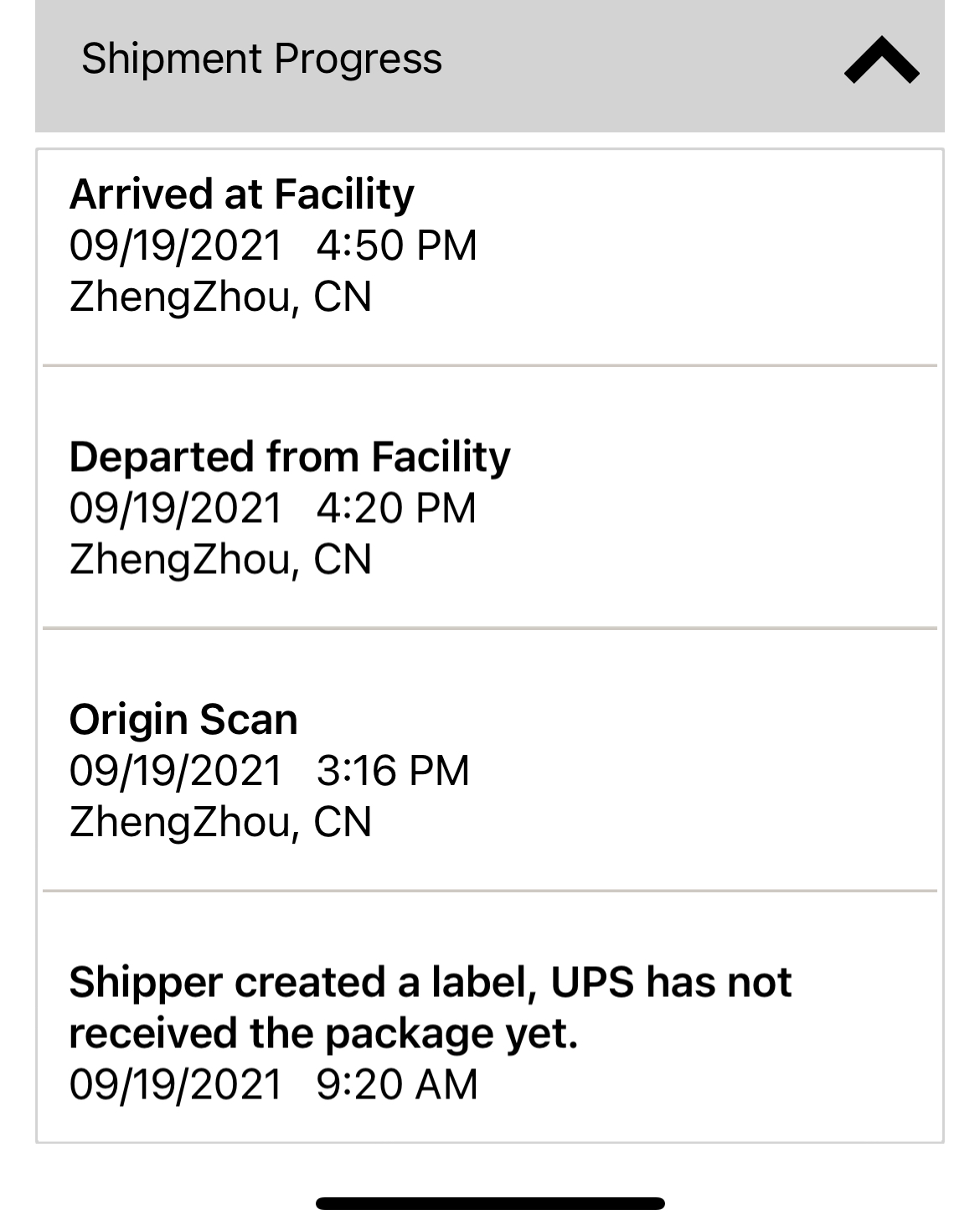Screen dimensions: 980x1230
Task: Select the Arrived at Facility entry title
Action: coord(241,194)
